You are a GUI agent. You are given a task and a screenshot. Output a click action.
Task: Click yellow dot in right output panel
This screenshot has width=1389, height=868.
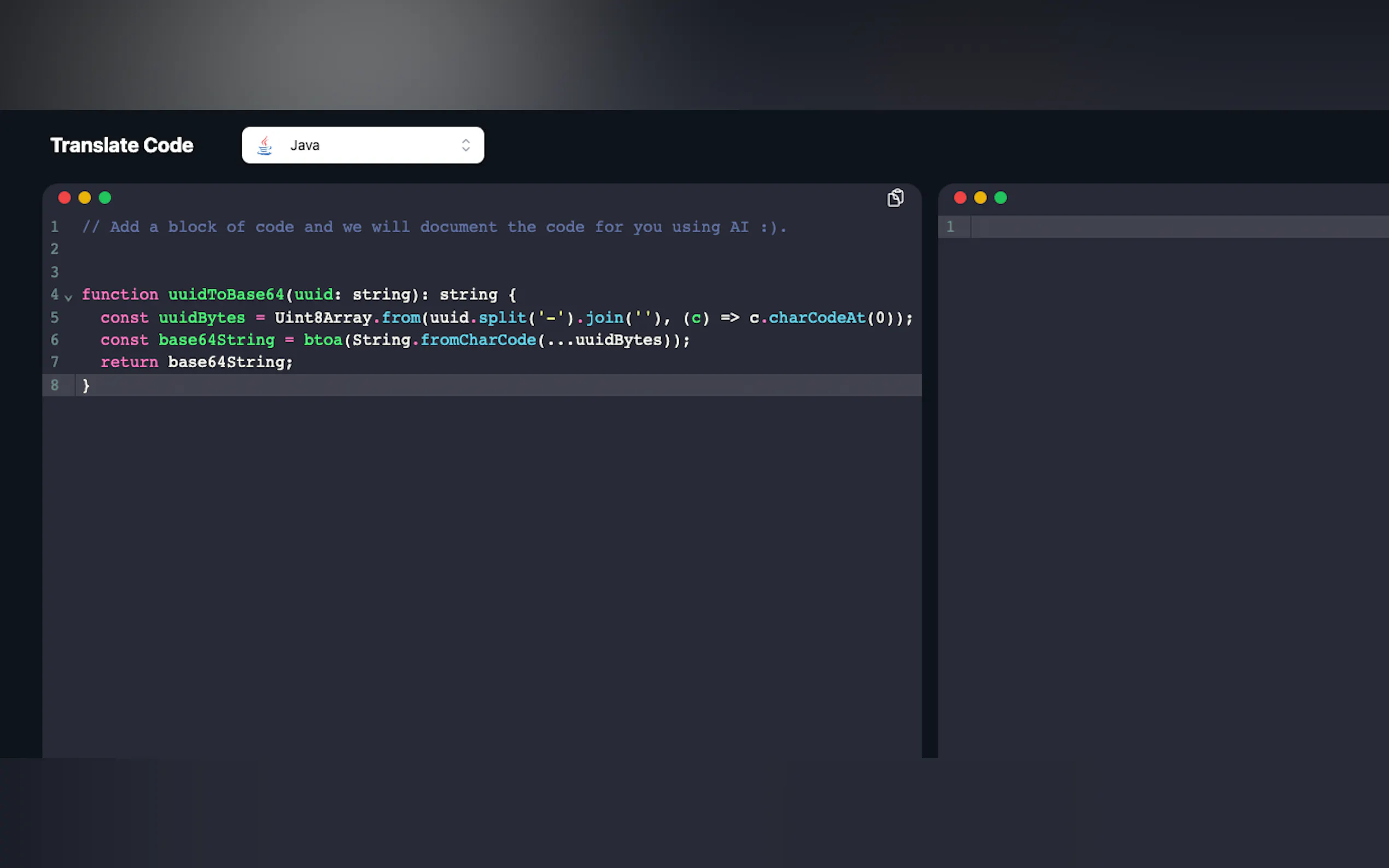tap(980, 197)
